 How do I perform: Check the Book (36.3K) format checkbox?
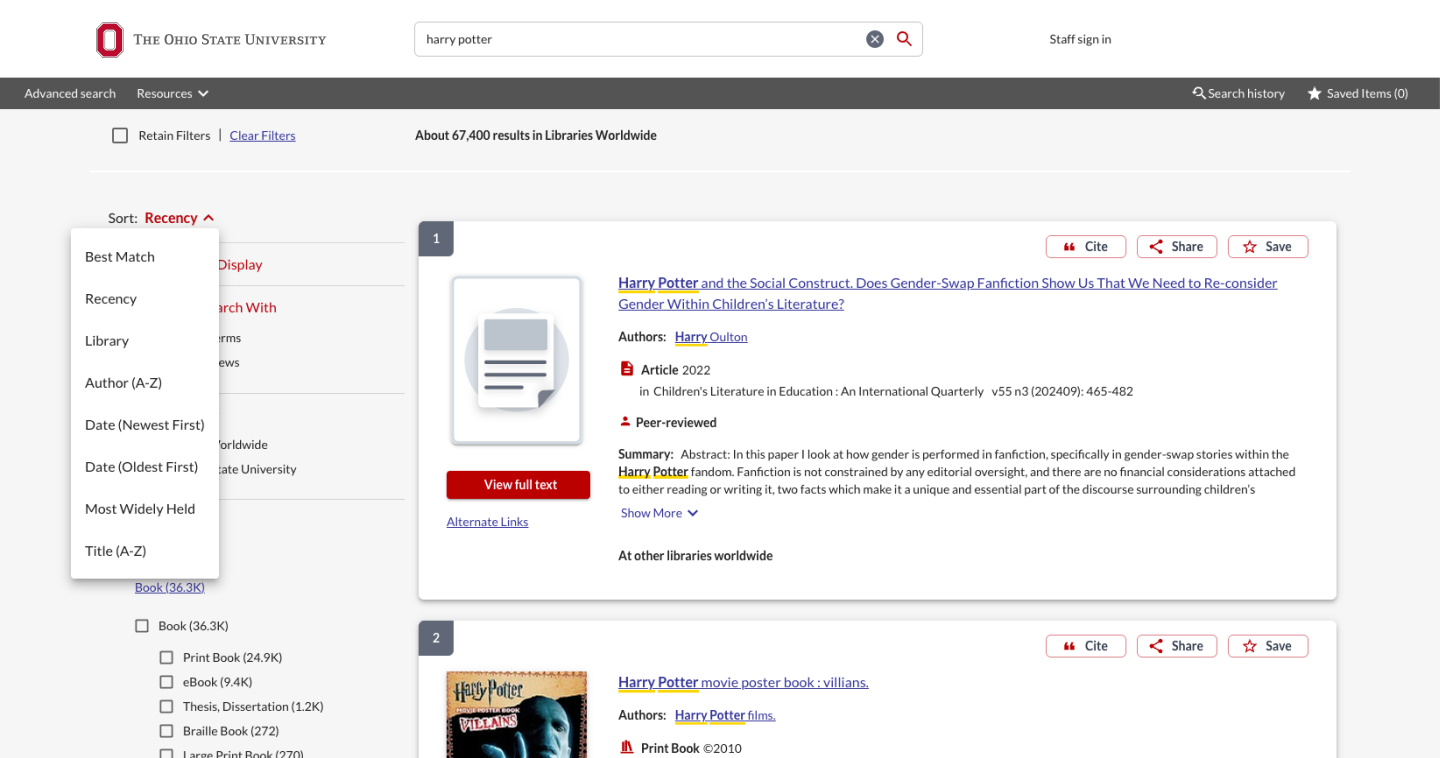coord(142,626)
